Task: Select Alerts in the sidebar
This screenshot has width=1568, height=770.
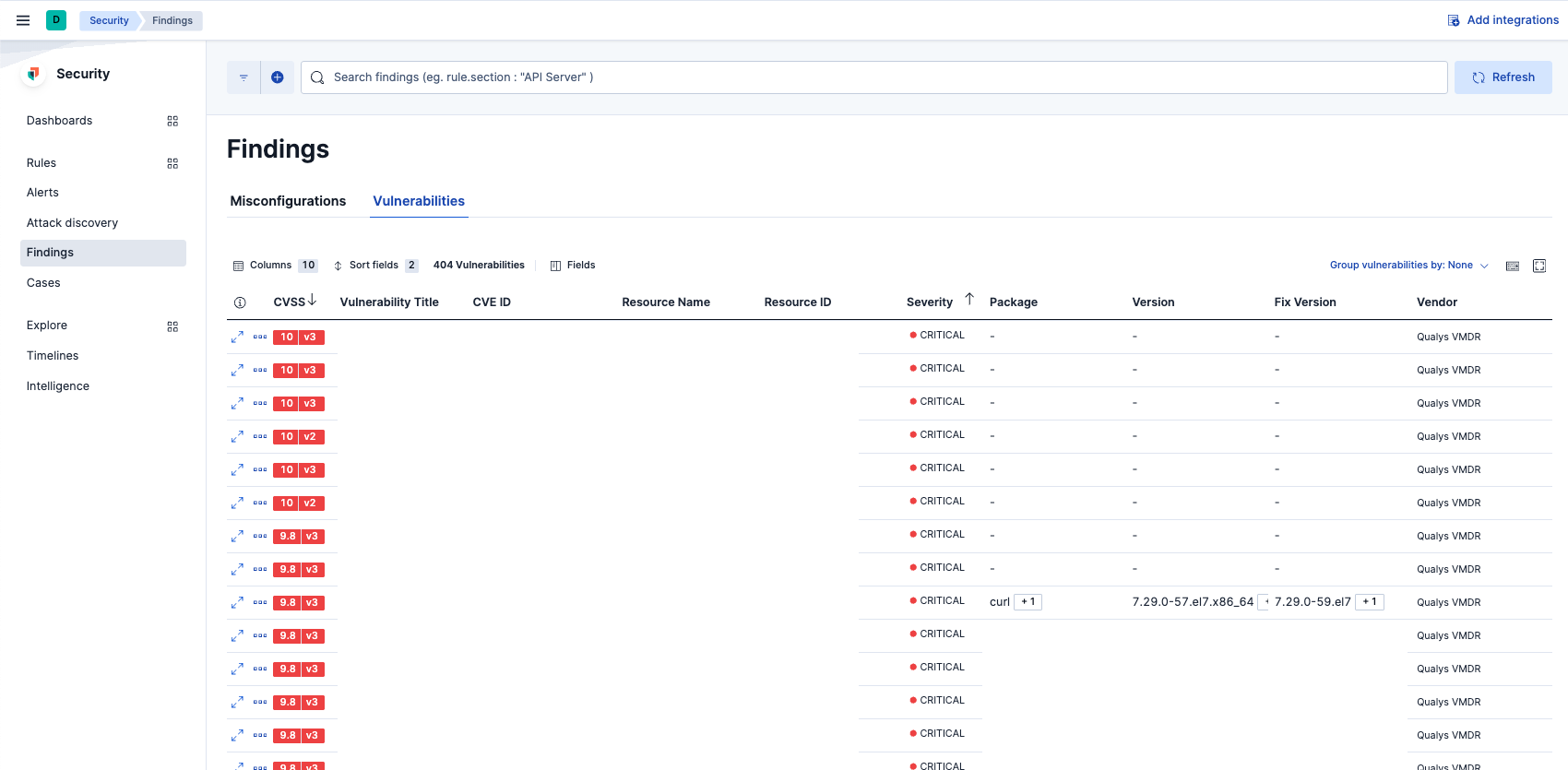Action: point(42,193)
